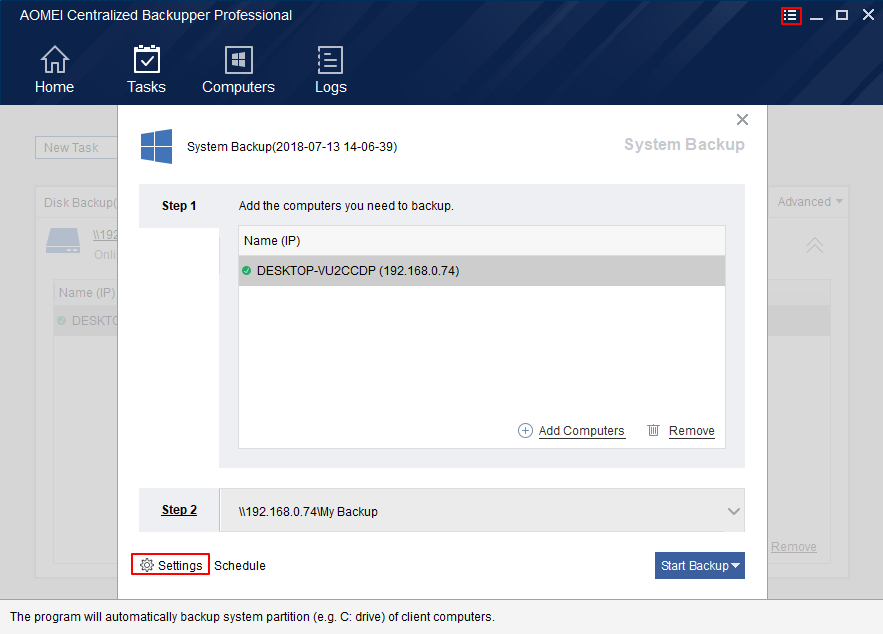Go to the Tasks section
The width and height of the screenshot is (883, 634).
click(x=146, y=69)
